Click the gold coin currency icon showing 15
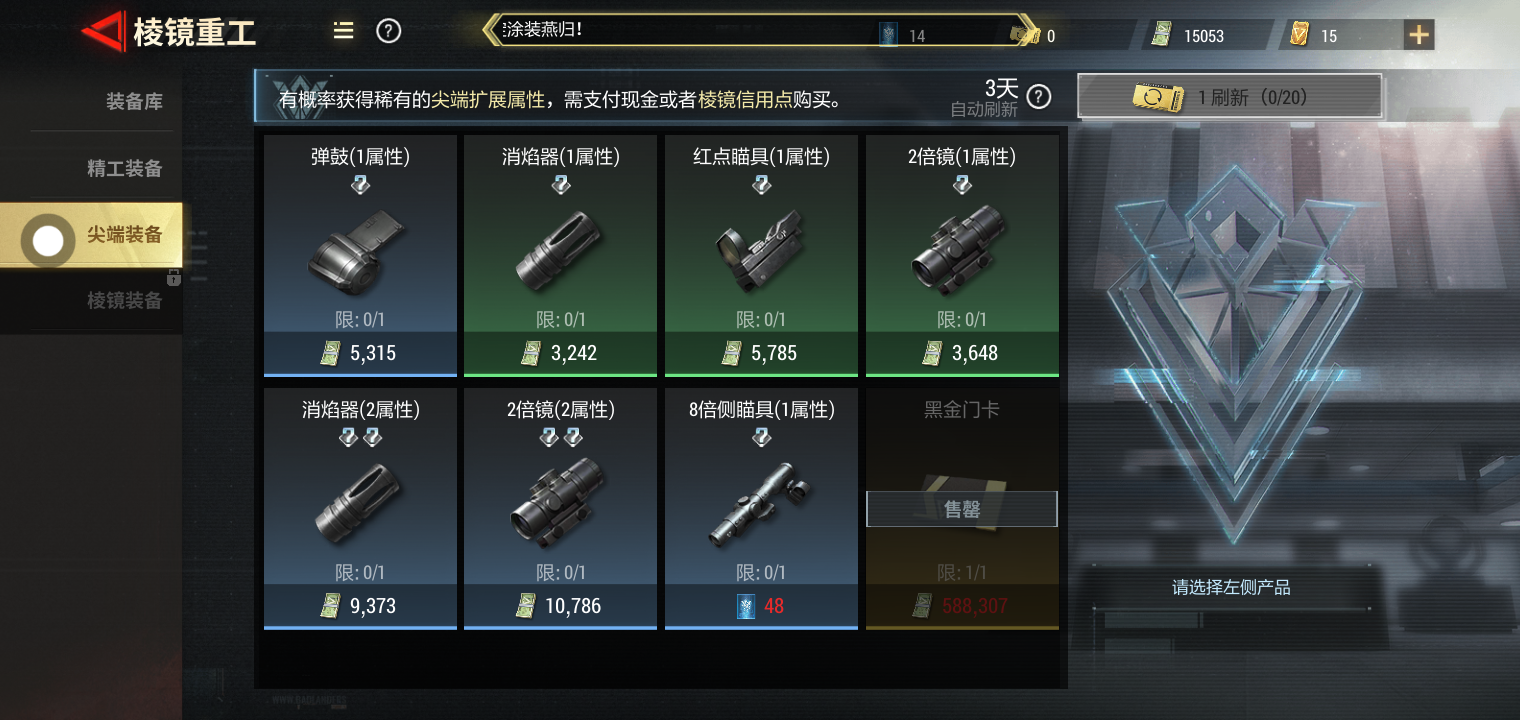This screenshot has width=1520, height=720. [x=1300, y=35]
